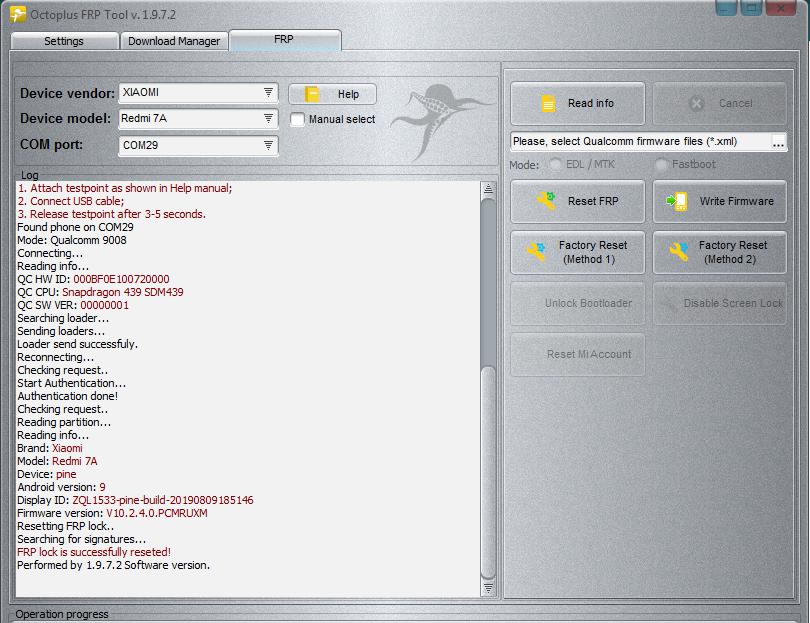The image size is (810, 623).
Task: Click log line 'Resetting FRP lock..'
Action: [66, 526]
